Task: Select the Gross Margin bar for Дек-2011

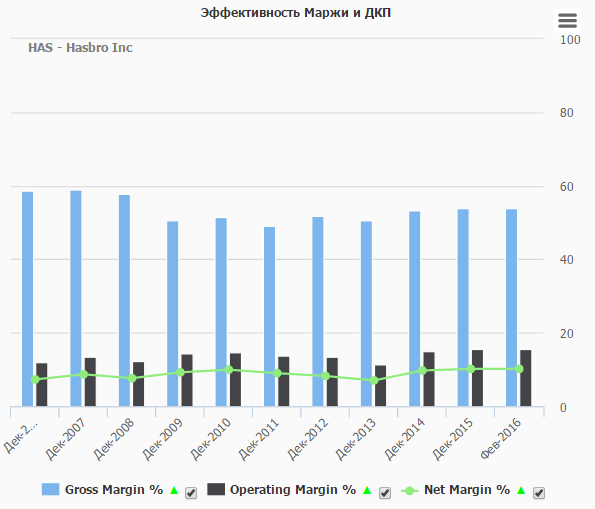Action: (x=269, y=317)
